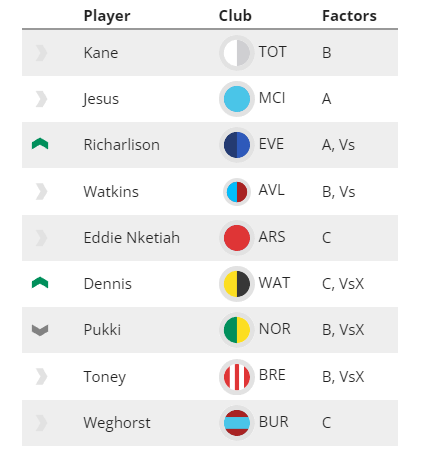Select the Everton blue club badge
Image resolution: width=426 pixels, height=455 pixels.
pyautogui.click(x=237, y=145)
